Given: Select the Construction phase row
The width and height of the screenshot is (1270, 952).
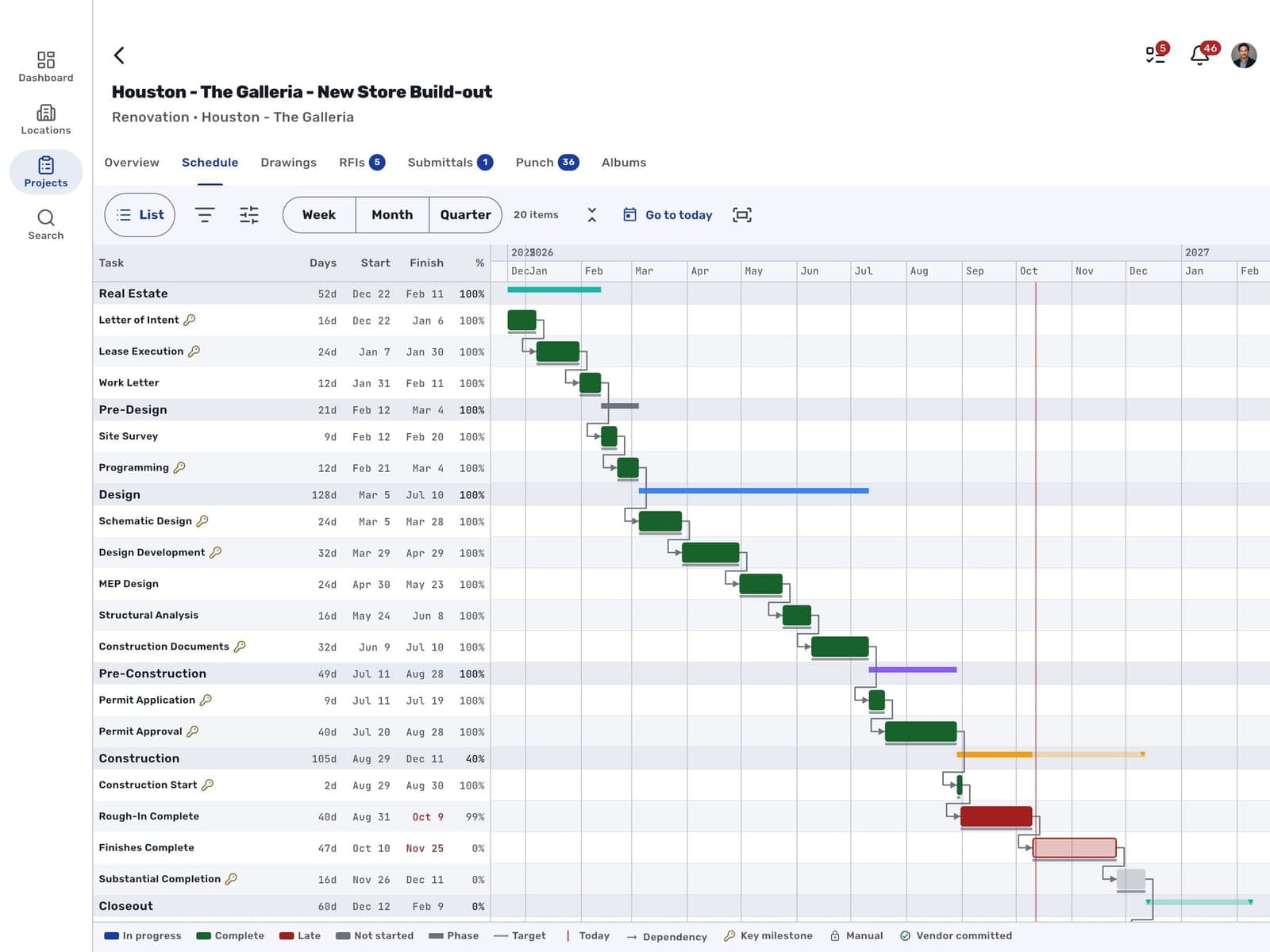Looking at the screenshot, I should click(x=291, y=758).
